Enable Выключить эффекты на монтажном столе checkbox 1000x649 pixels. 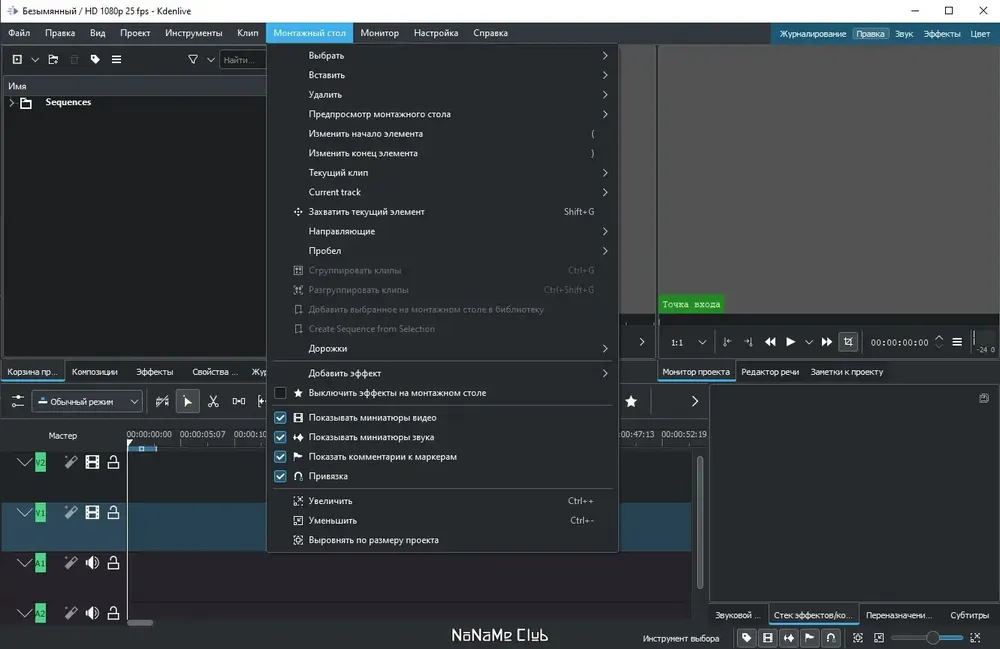pos(280,393)
